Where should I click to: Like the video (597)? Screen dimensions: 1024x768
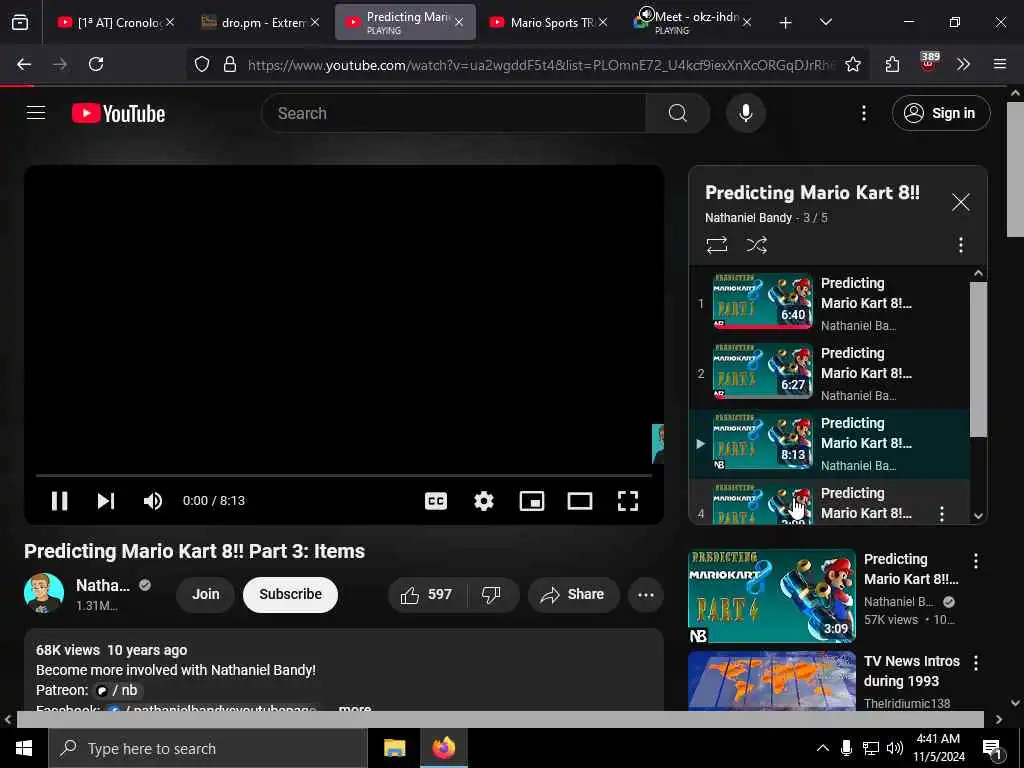pos(427,594)
